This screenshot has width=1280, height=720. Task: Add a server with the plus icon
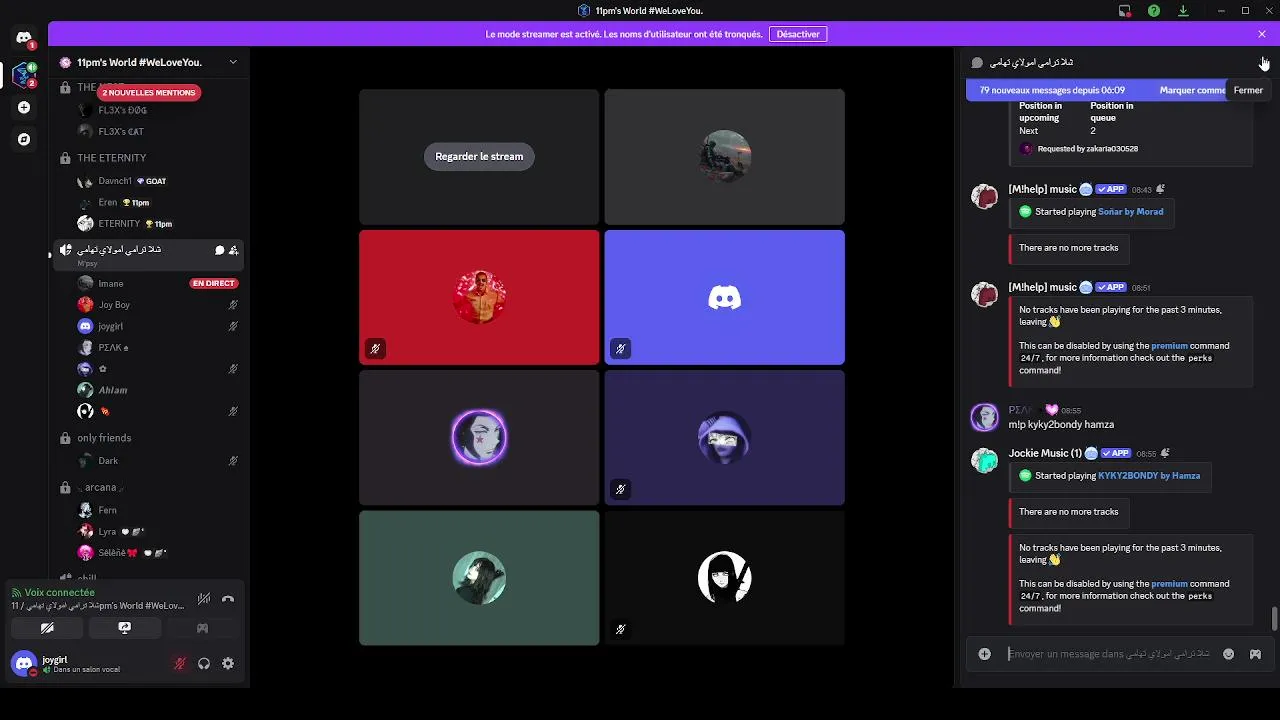tap(24, 107)
